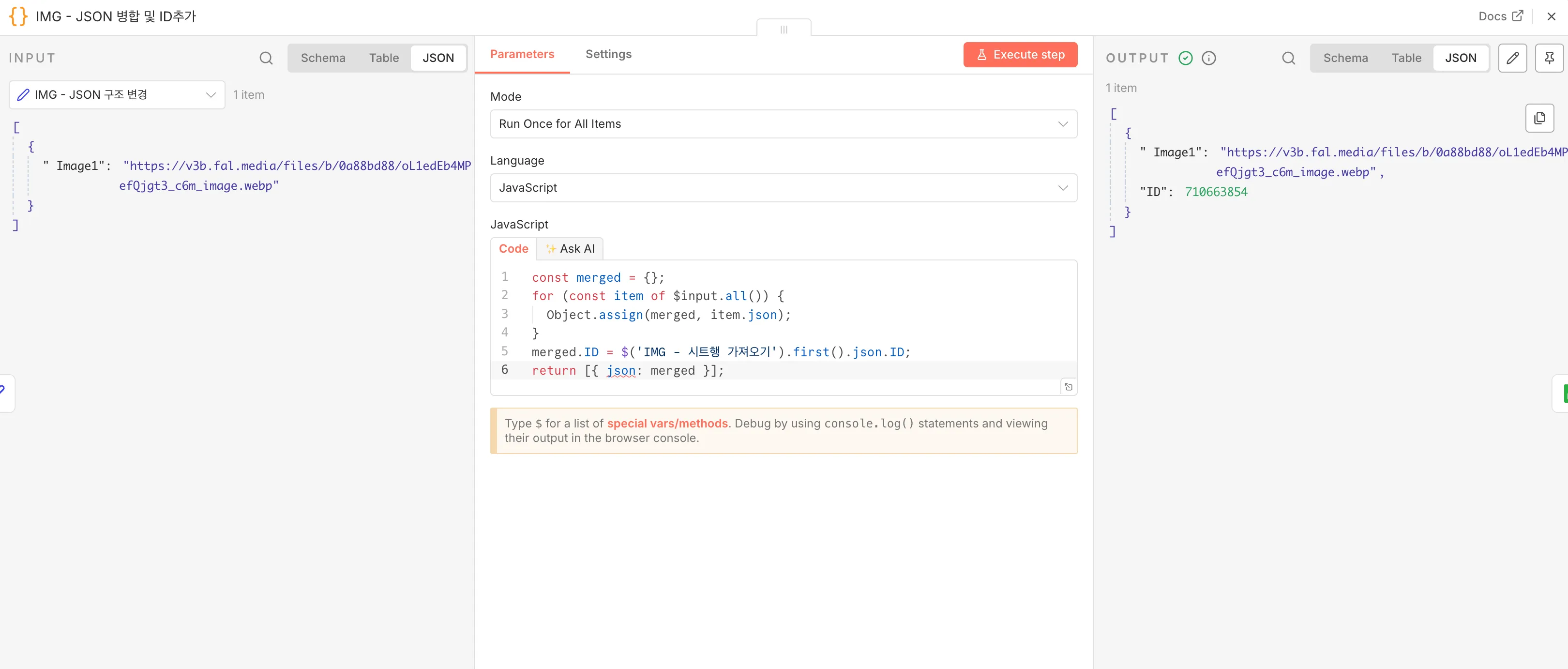Click the output info icon
The height and width of the screenshot is (669, 1568).
click(1208, 58)
